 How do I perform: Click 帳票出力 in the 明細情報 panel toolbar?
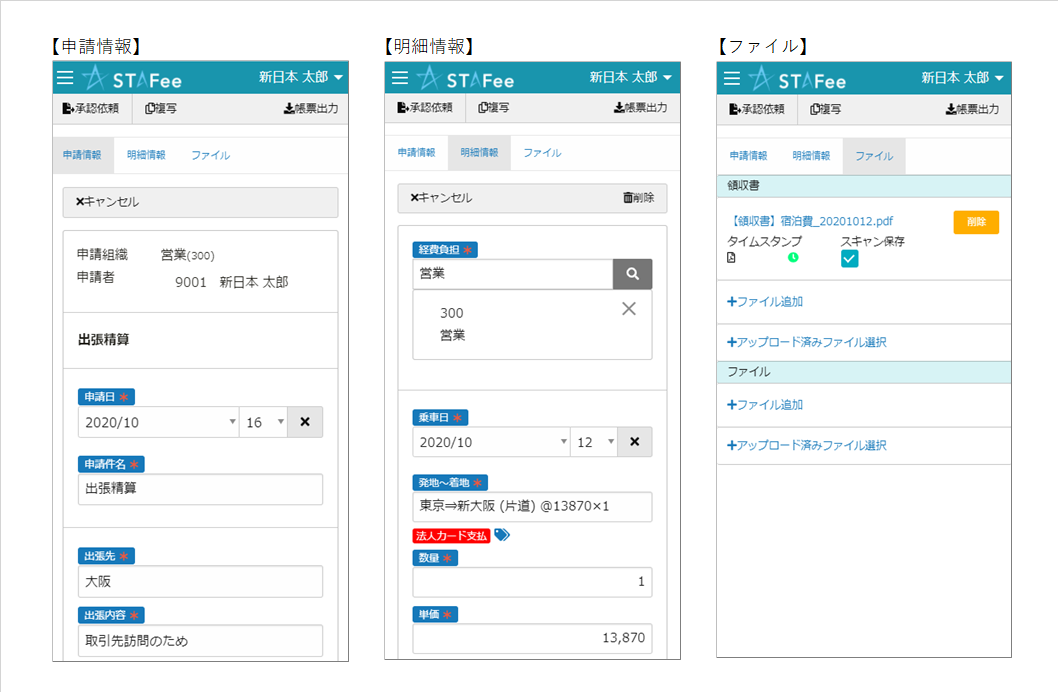point(640,108)
